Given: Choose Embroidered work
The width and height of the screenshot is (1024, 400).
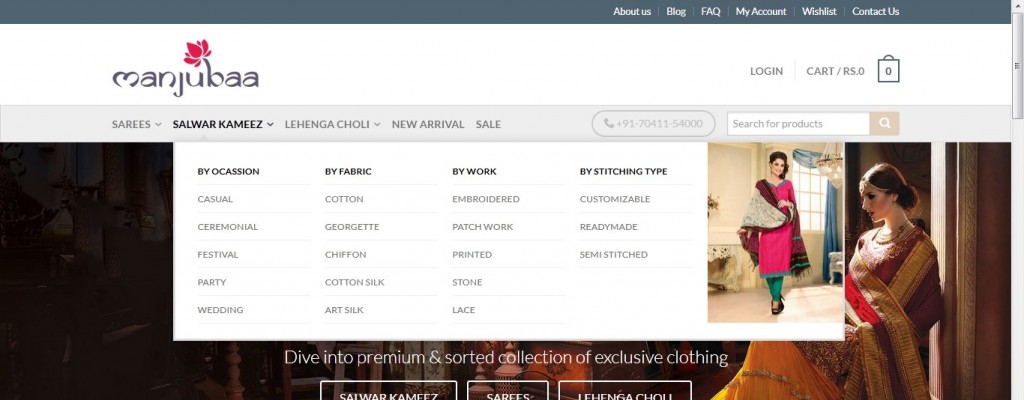Looking at the screenshot, I should coord(486,199).
